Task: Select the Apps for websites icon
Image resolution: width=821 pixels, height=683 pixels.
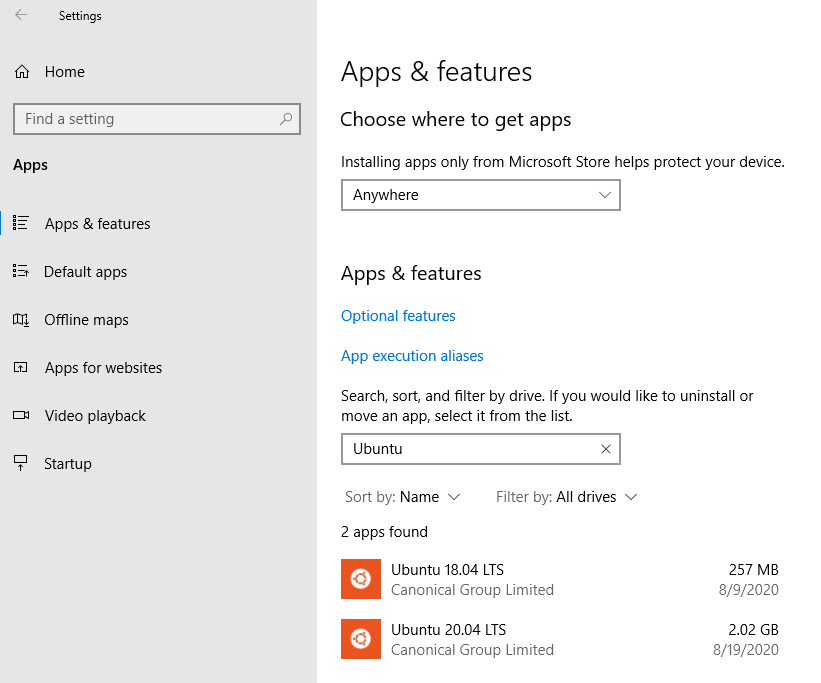Action: (21, 367)
